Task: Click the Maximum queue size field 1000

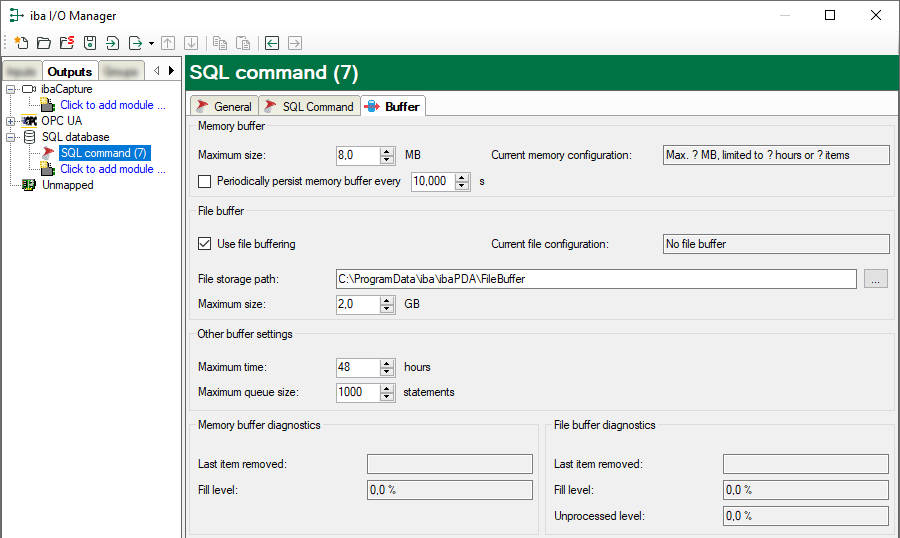Action: point(358,393)
